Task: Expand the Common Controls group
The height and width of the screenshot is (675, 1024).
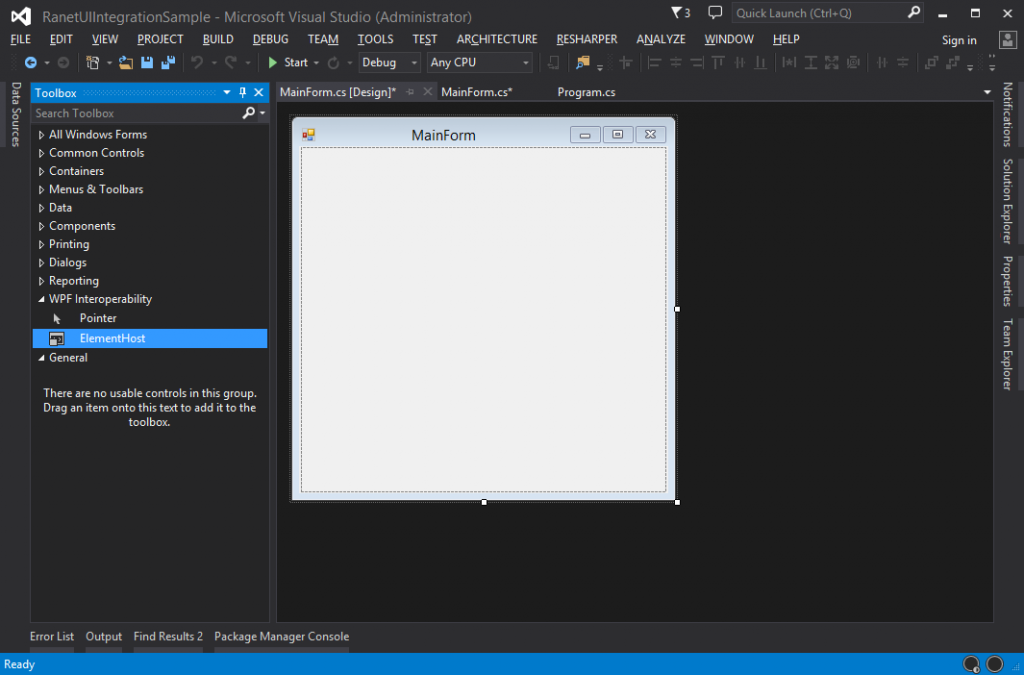Action: [x=97, y=152]
